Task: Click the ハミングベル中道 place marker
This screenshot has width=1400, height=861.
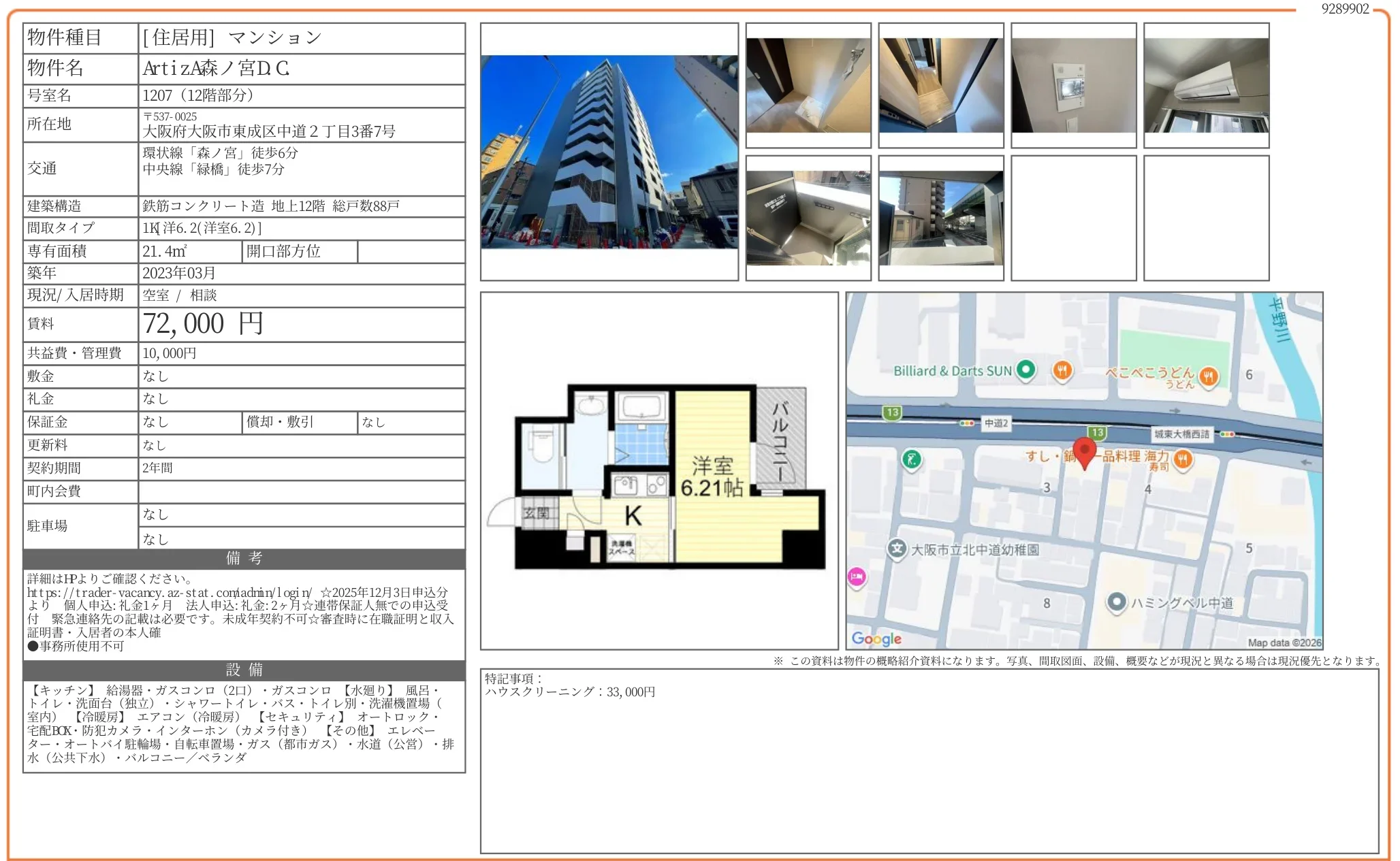Action: (1116, 602)
